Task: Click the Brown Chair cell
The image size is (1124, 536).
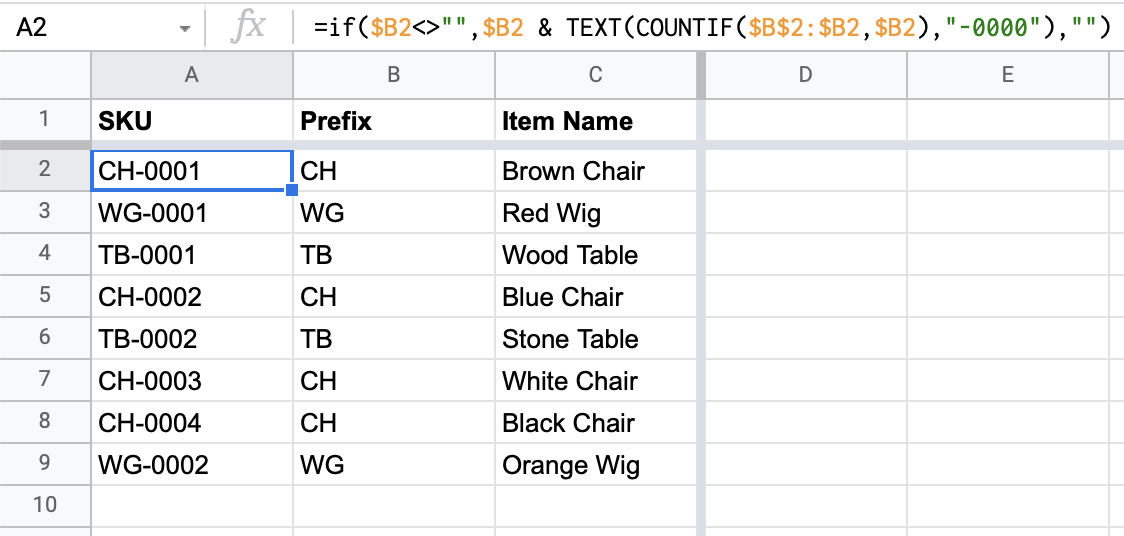Action: pos(595,171)
